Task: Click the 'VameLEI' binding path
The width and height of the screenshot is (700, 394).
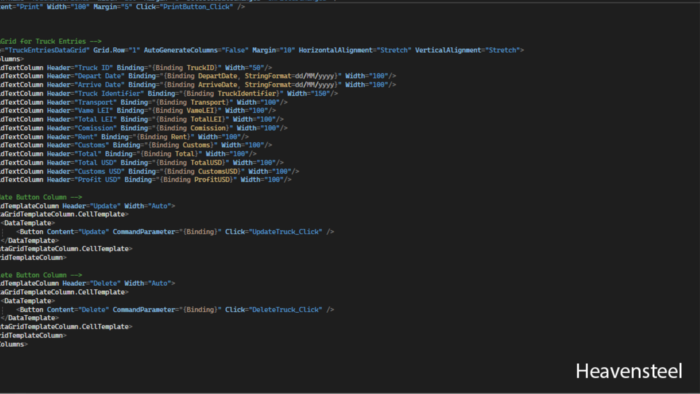Action: pyautogui.click(x=200, y=110)
